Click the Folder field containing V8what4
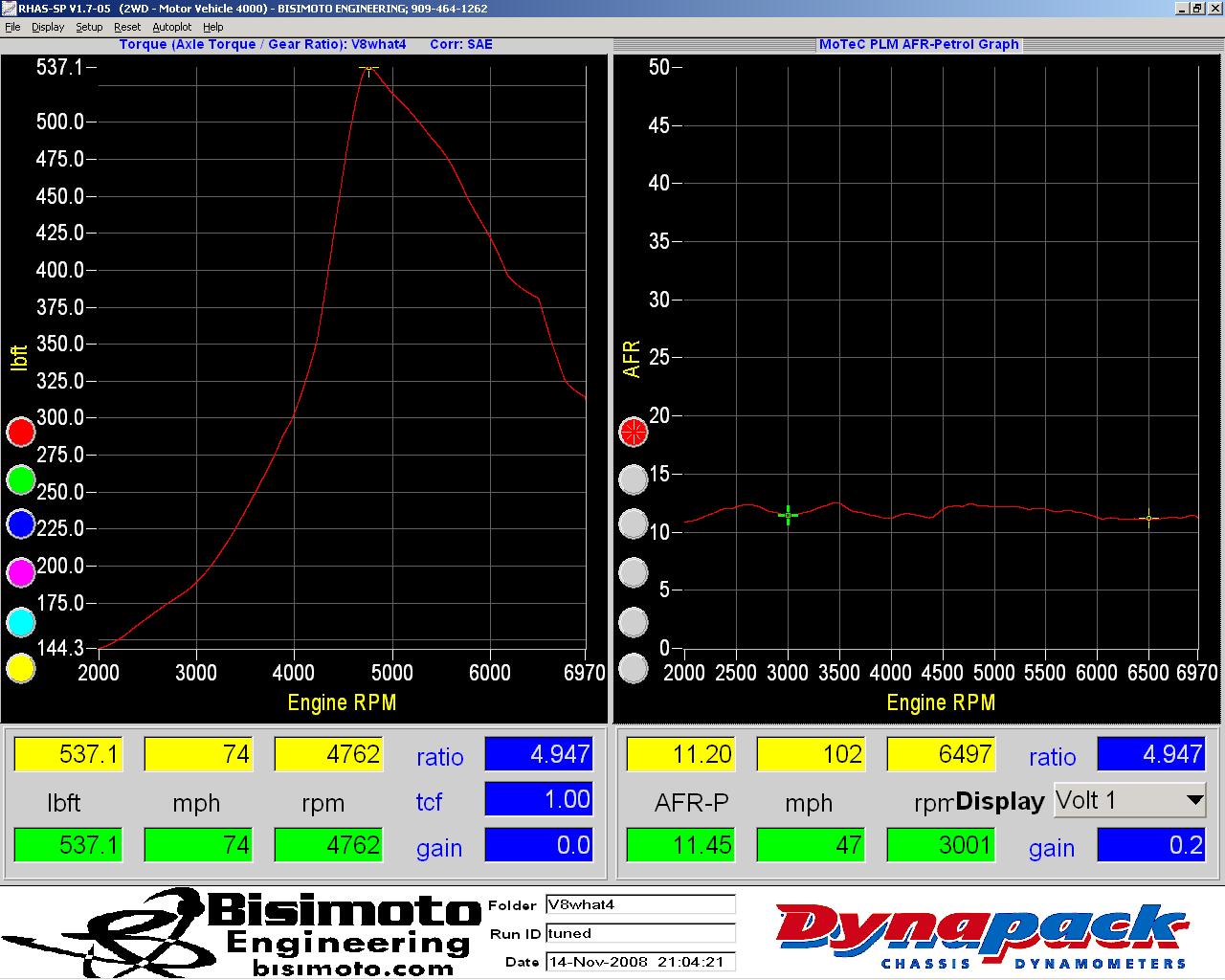1225x980 pixels. [640, 904]
